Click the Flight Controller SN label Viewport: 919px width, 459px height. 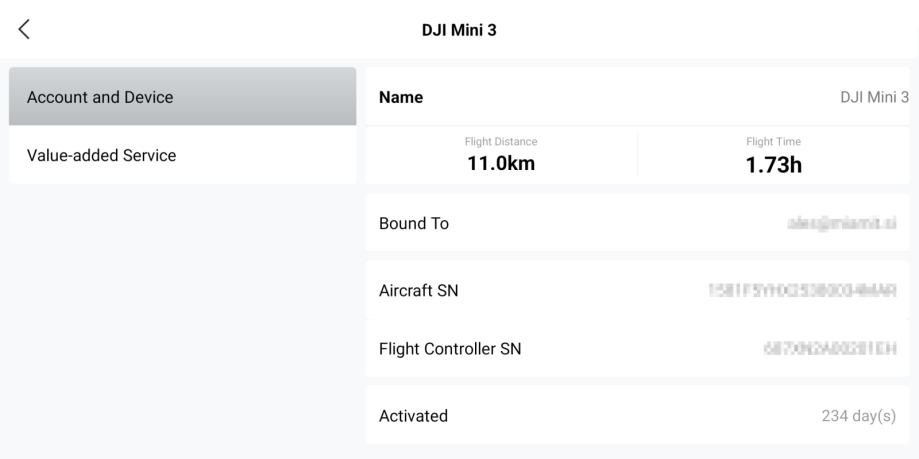[x=450, y=349]
